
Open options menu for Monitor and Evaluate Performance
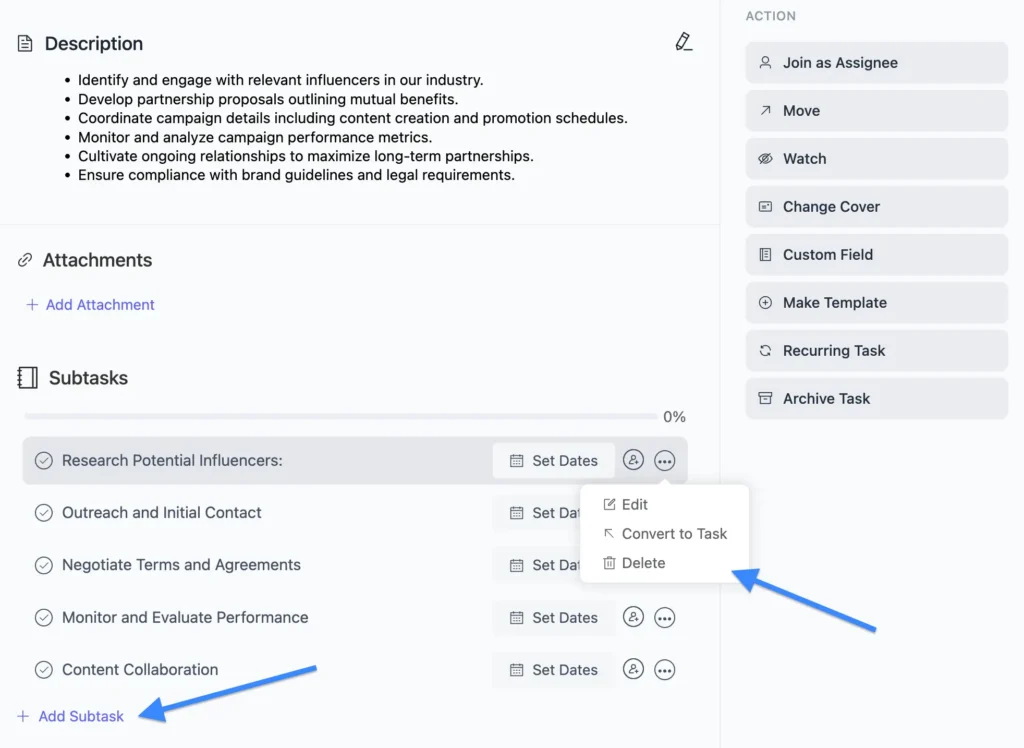pos(665,617)
